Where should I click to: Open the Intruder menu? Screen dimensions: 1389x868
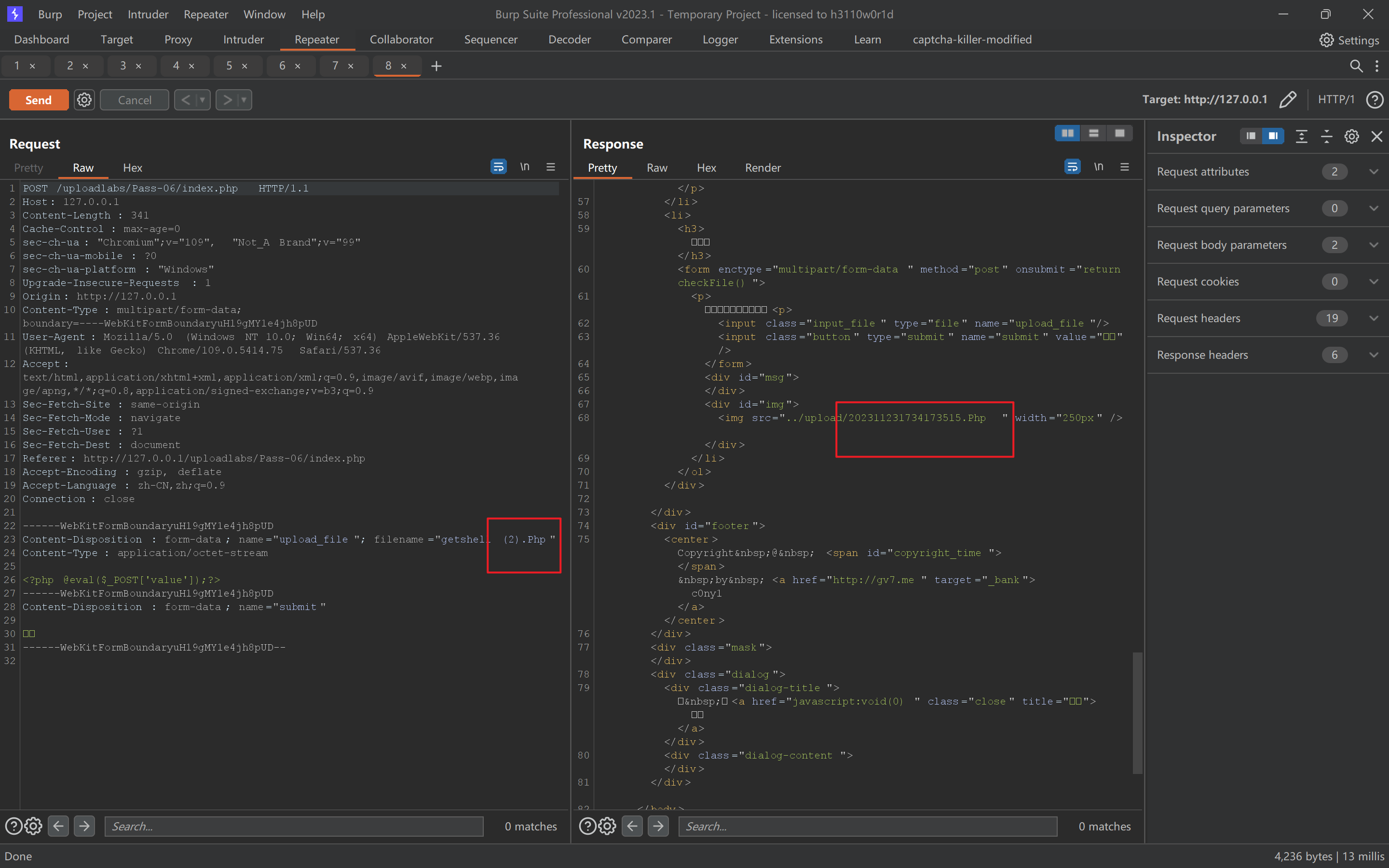click(x=148, y=14)
